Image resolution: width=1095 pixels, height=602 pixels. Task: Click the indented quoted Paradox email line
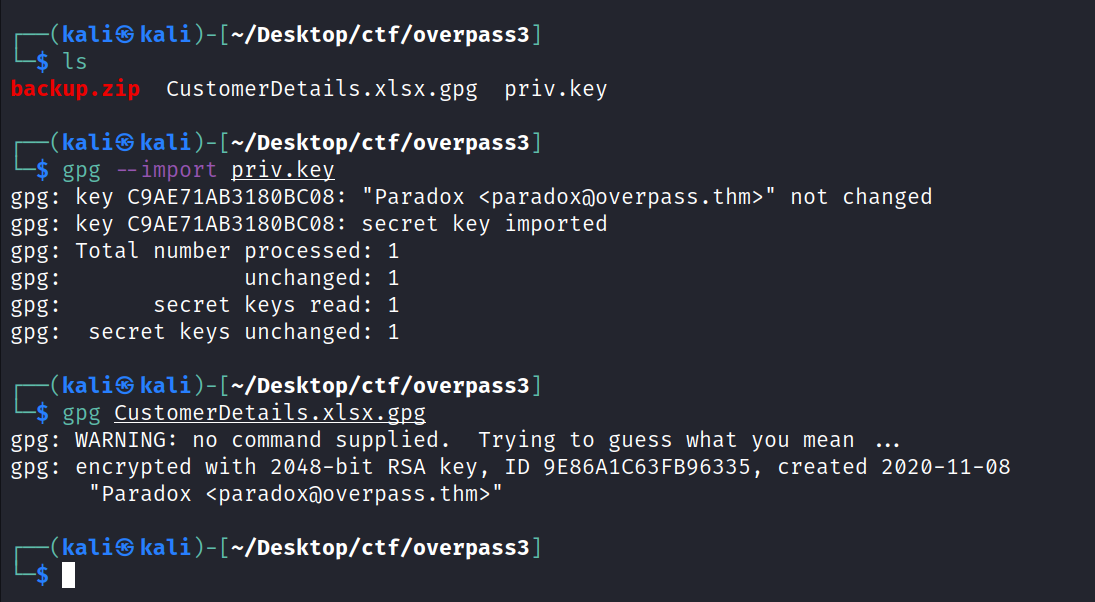click(295, 494)
